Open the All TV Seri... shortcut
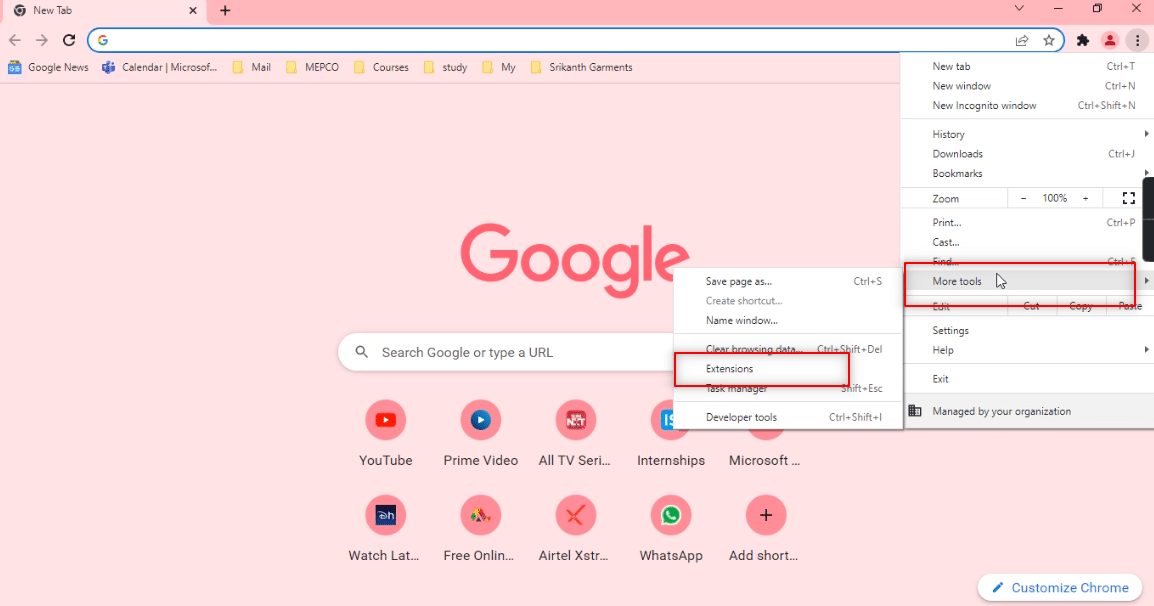 pos(576,433)
